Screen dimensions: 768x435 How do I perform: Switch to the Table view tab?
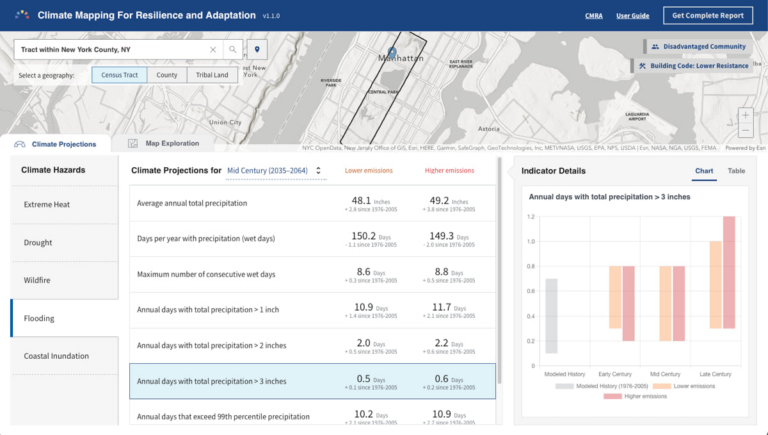click(736, 171)
